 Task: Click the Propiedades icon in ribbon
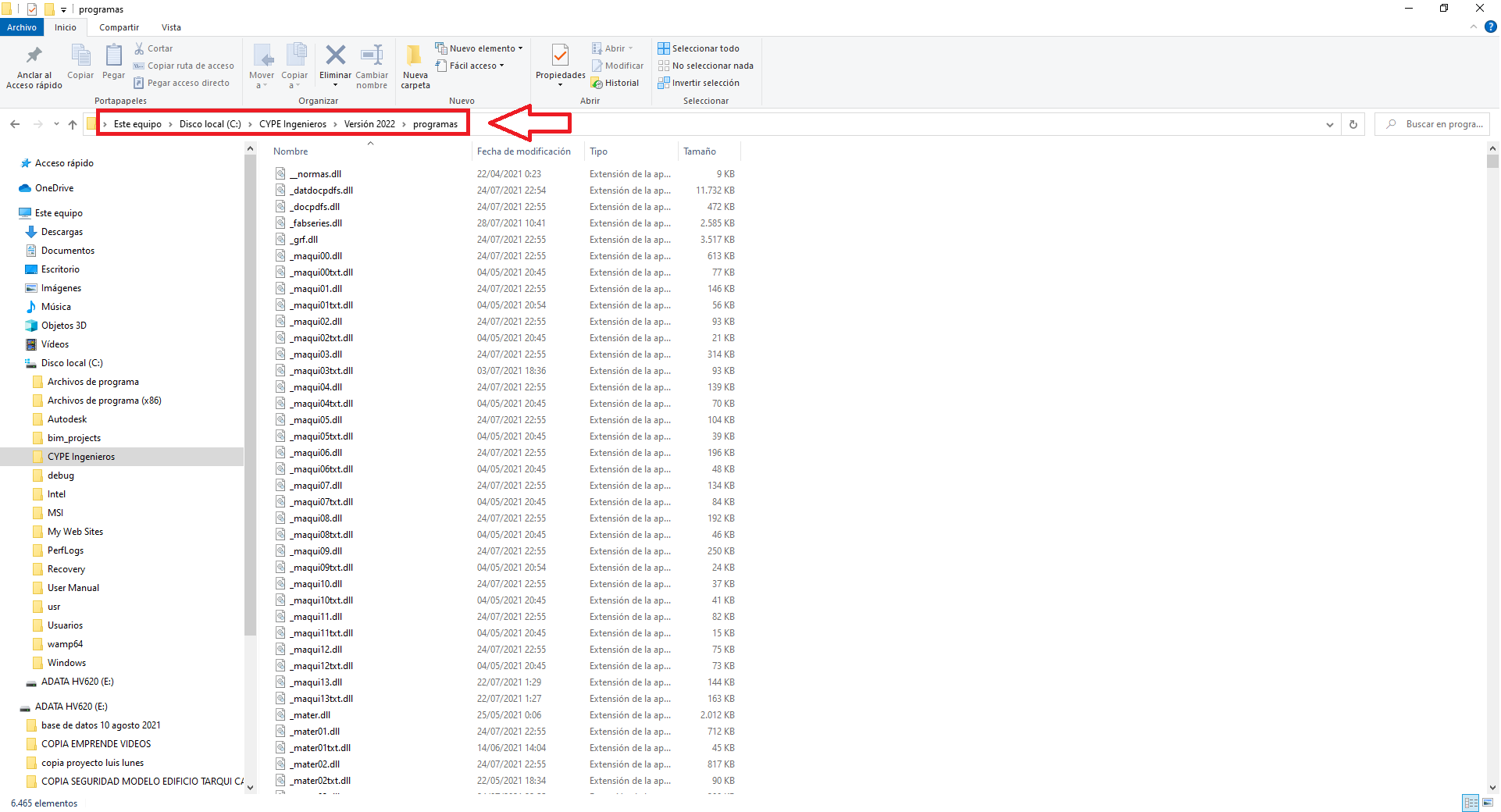(560, 56)
